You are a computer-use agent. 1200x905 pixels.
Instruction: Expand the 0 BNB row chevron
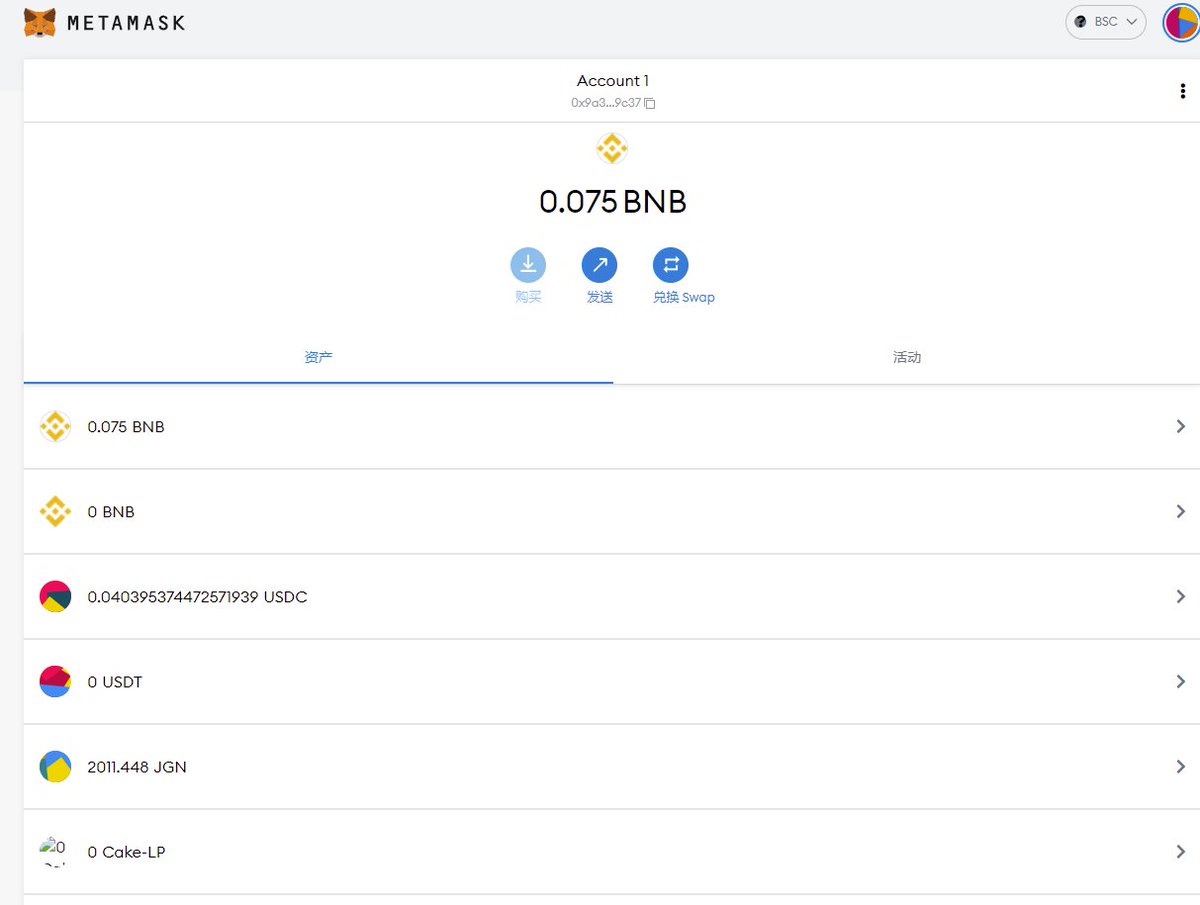coord(1181,512)
